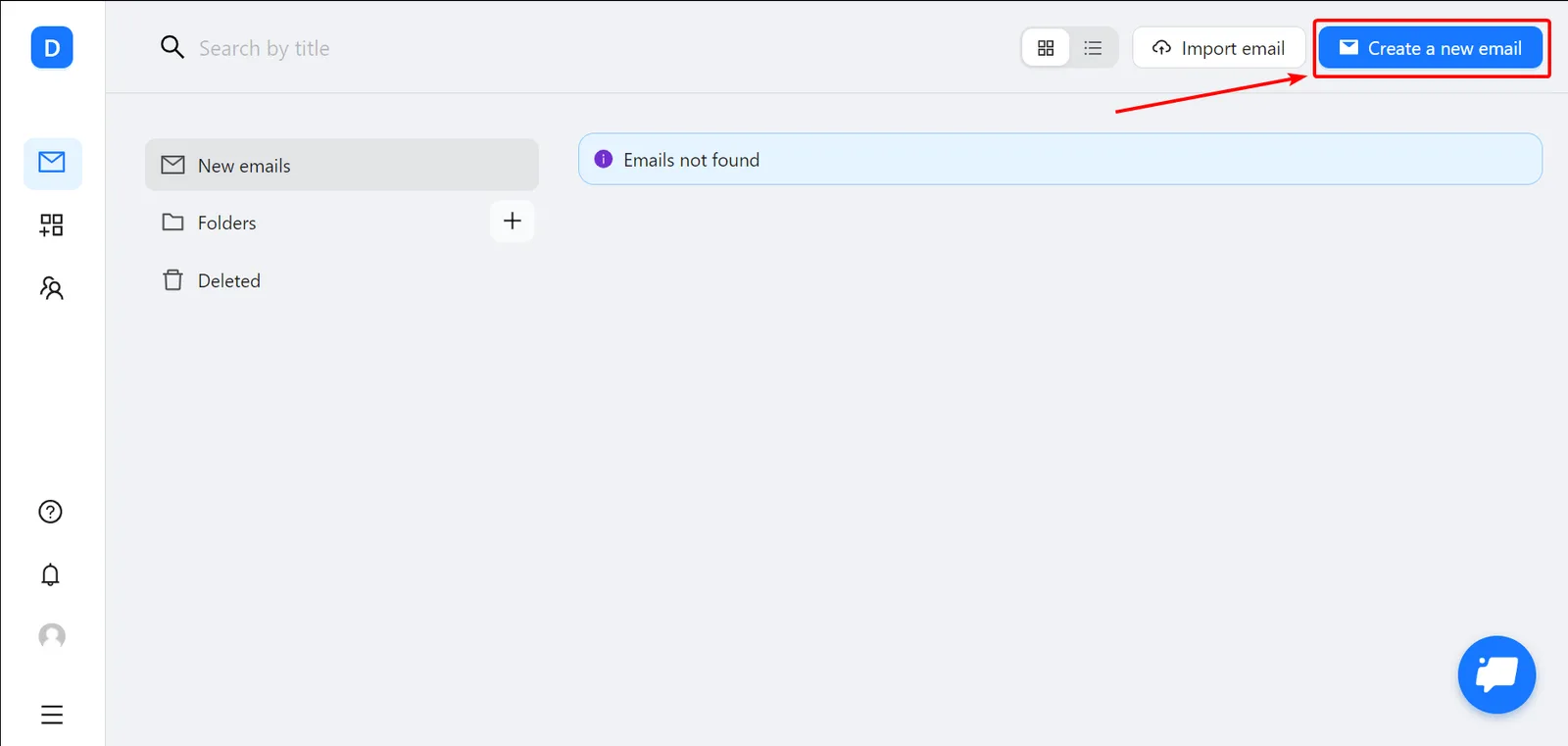
Task: Switch to list view layout
Action: [1093, 48]
